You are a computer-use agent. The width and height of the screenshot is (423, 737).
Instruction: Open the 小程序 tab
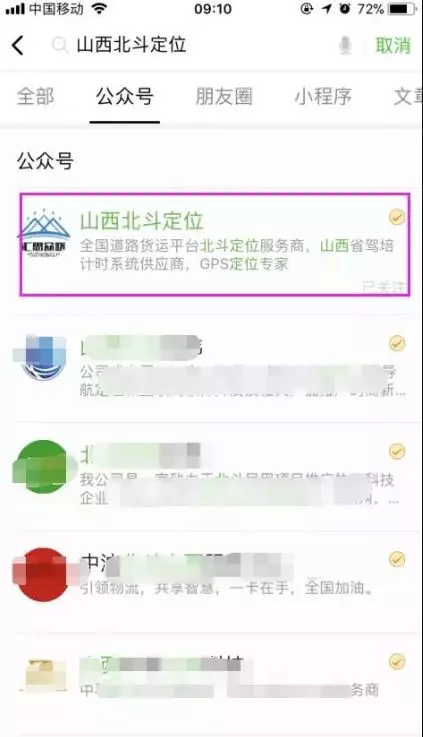tap(323, 96)
